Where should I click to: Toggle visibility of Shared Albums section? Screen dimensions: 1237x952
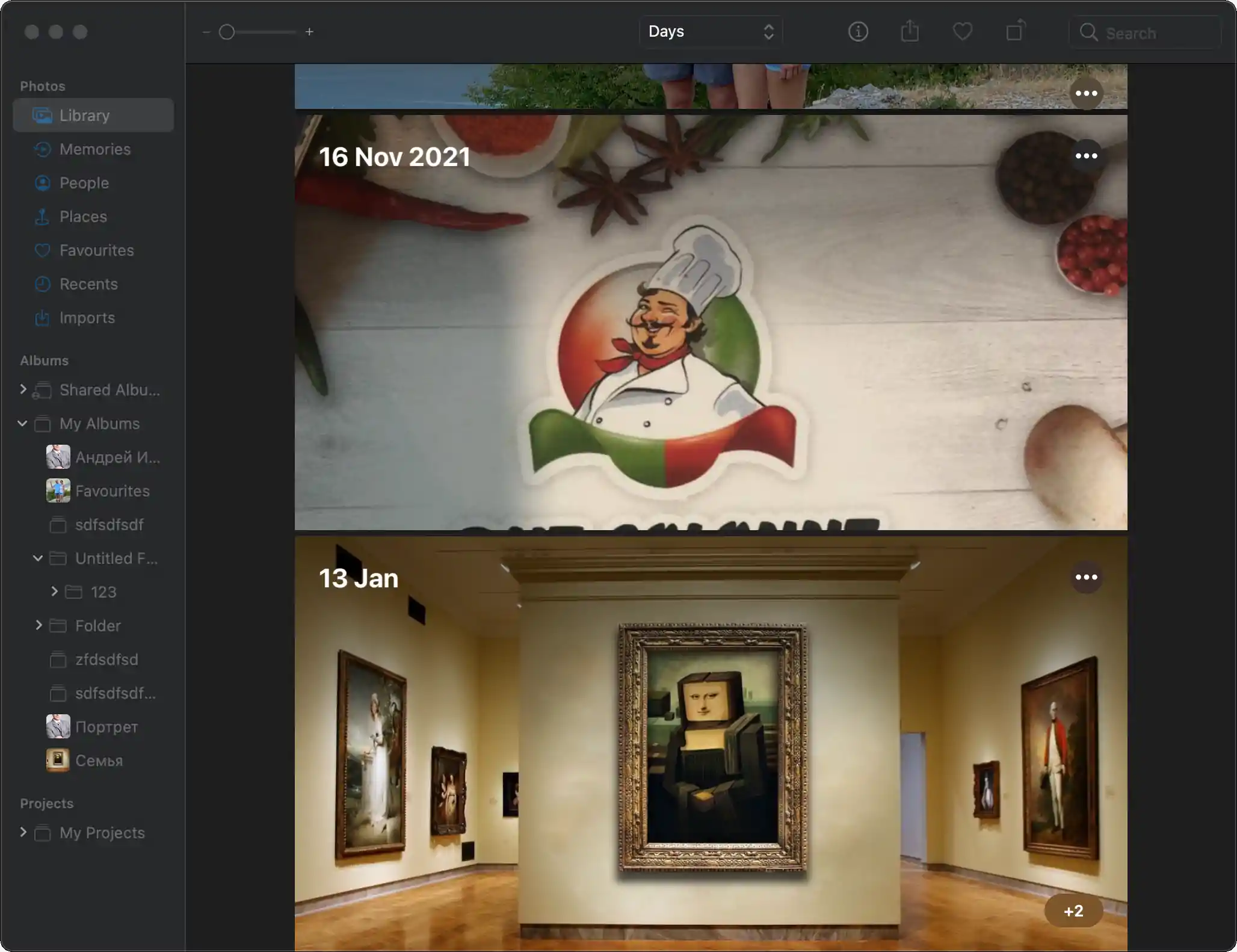point(22,390)
